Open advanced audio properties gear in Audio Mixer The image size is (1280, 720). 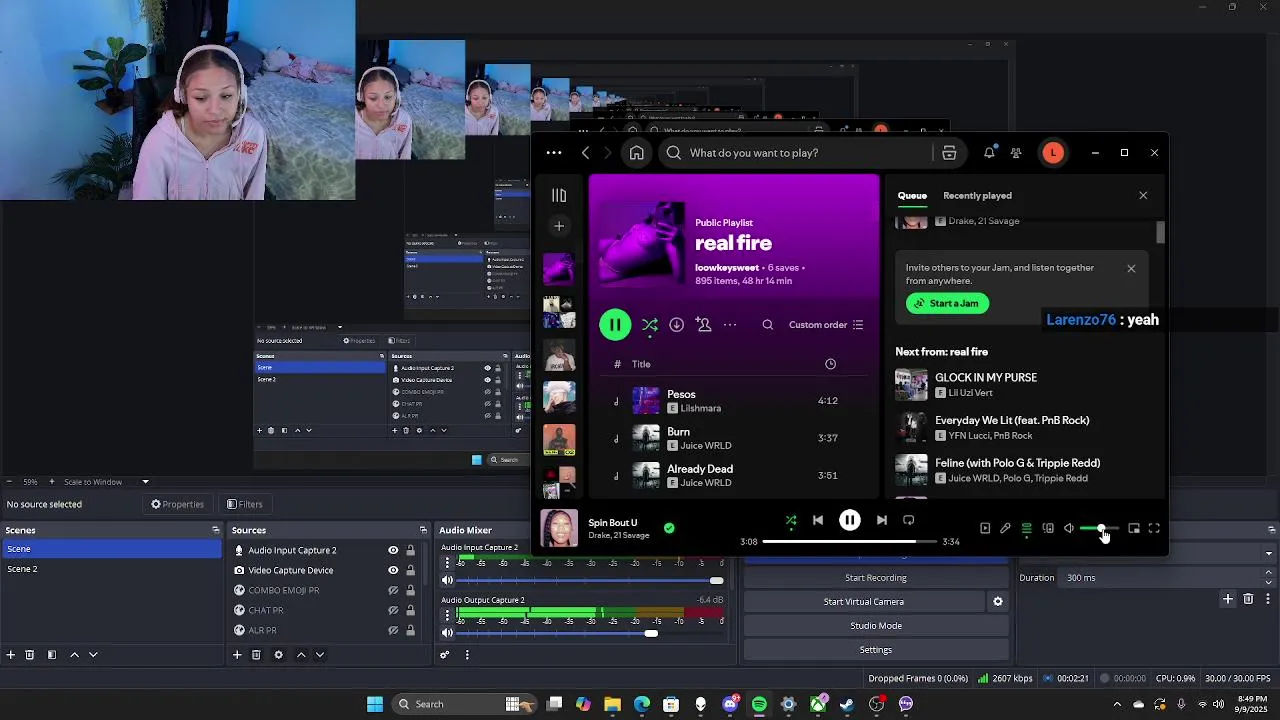pos(445,655)
